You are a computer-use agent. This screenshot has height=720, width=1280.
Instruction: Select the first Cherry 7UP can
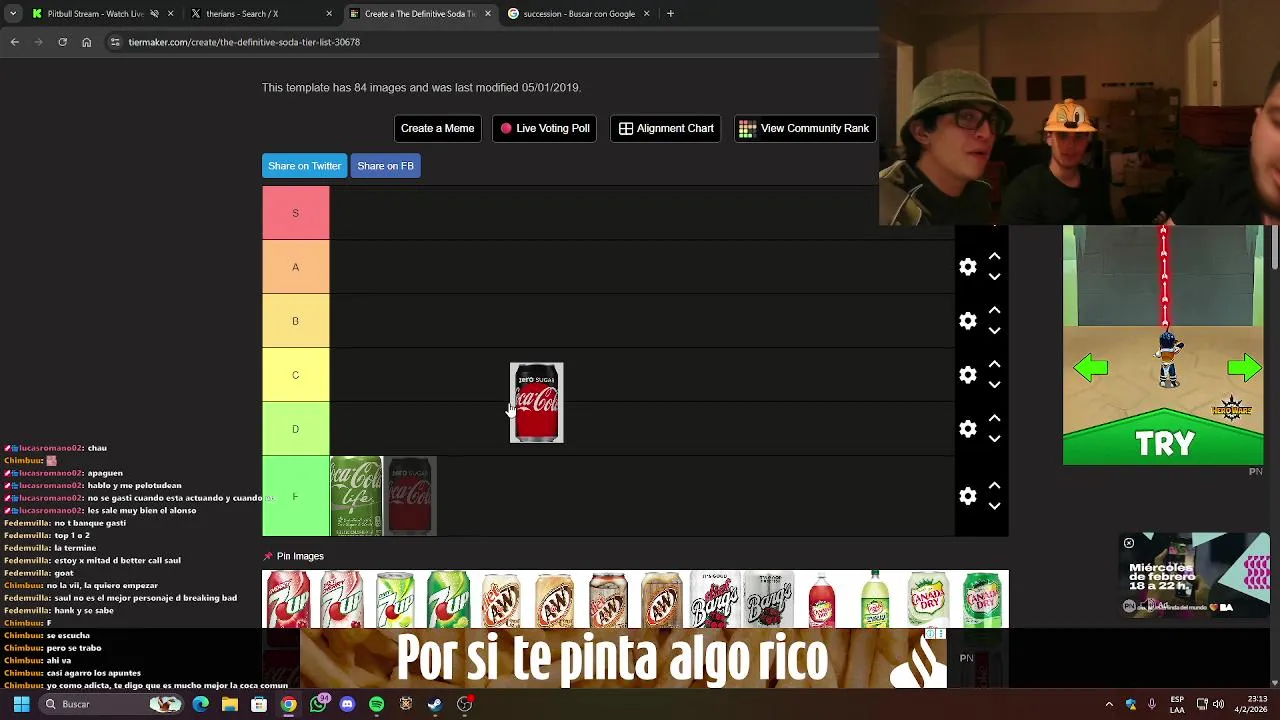288,600
